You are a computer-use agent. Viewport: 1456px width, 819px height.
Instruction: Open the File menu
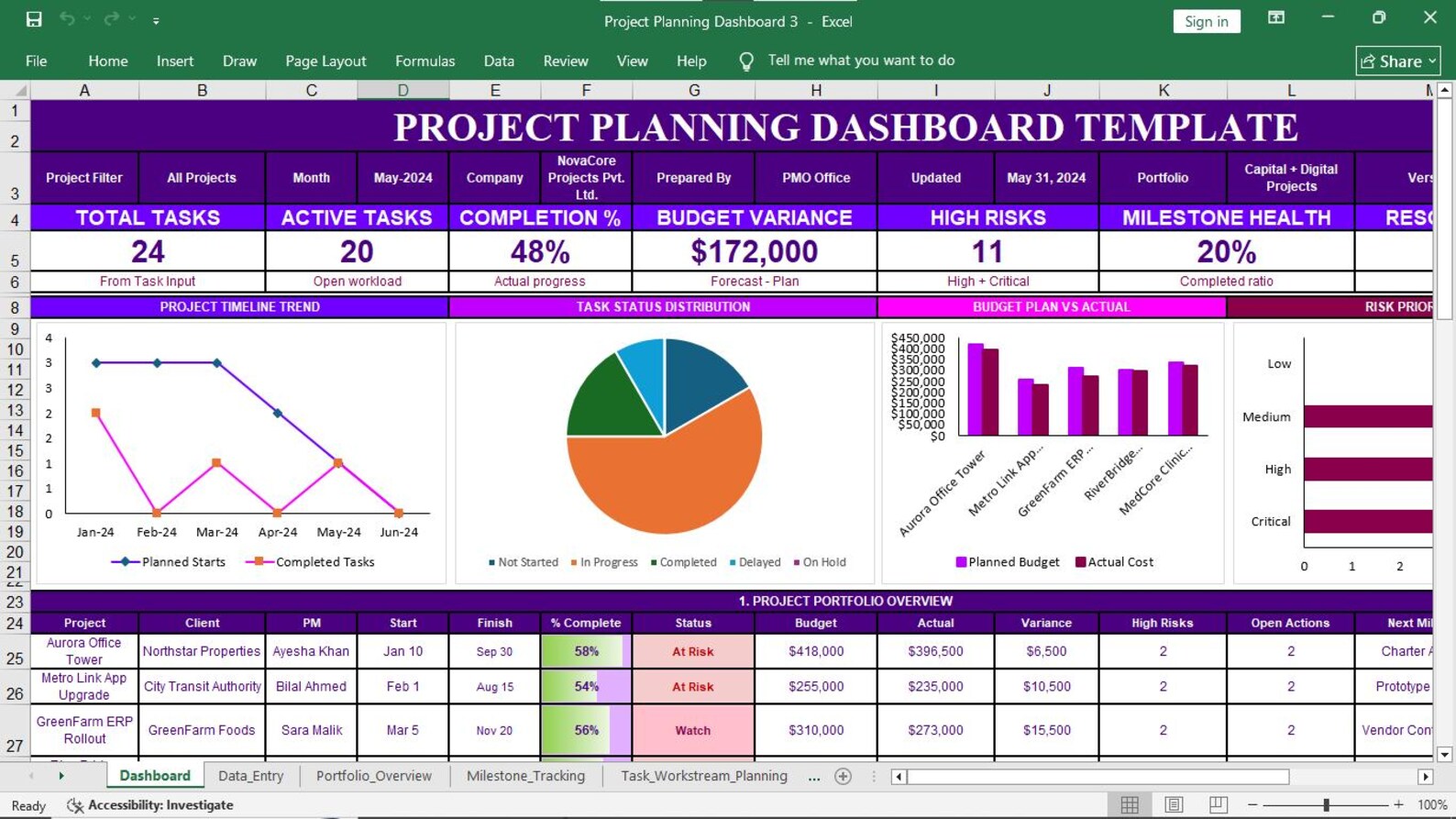point(37,61)
